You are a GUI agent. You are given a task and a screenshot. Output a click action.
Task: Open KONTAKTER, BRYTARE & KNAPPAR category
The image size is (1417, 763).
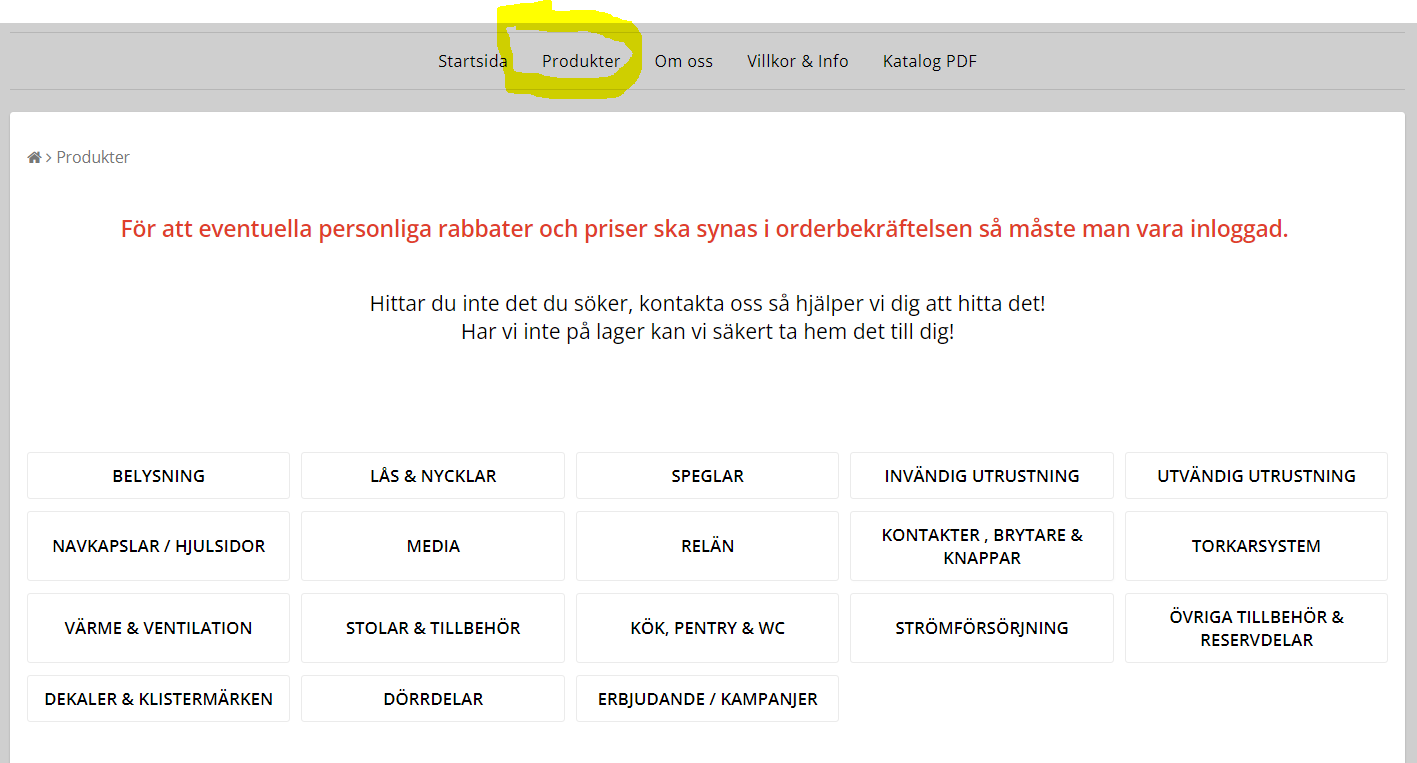(982, 546)
